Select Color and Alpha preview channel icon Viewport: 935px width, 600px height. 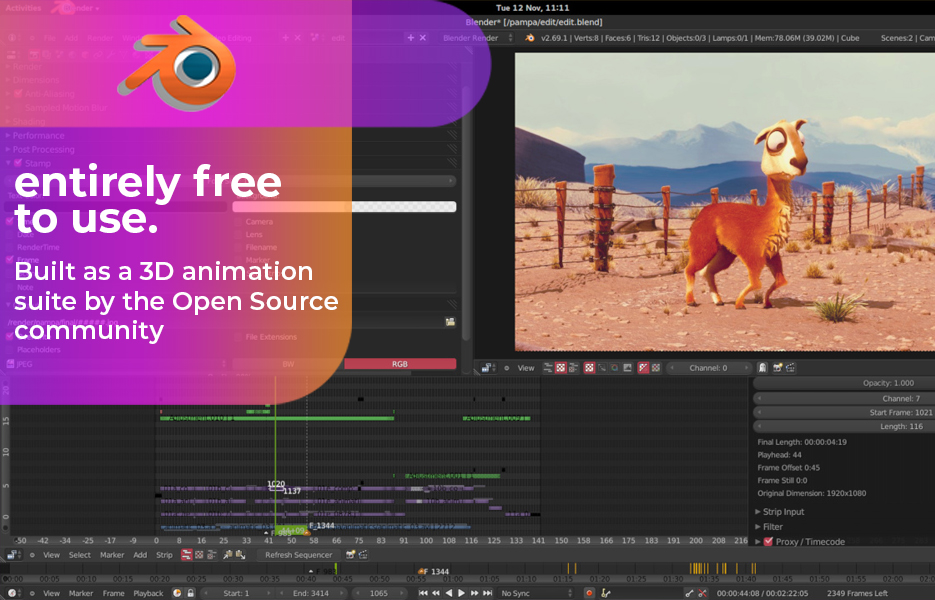click(643, 368)
